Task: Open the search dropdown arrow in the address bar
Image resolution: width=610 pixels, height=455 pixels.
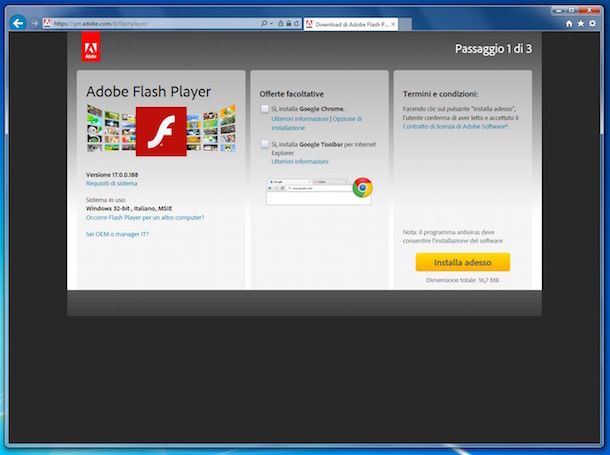Action: point(271,24)
